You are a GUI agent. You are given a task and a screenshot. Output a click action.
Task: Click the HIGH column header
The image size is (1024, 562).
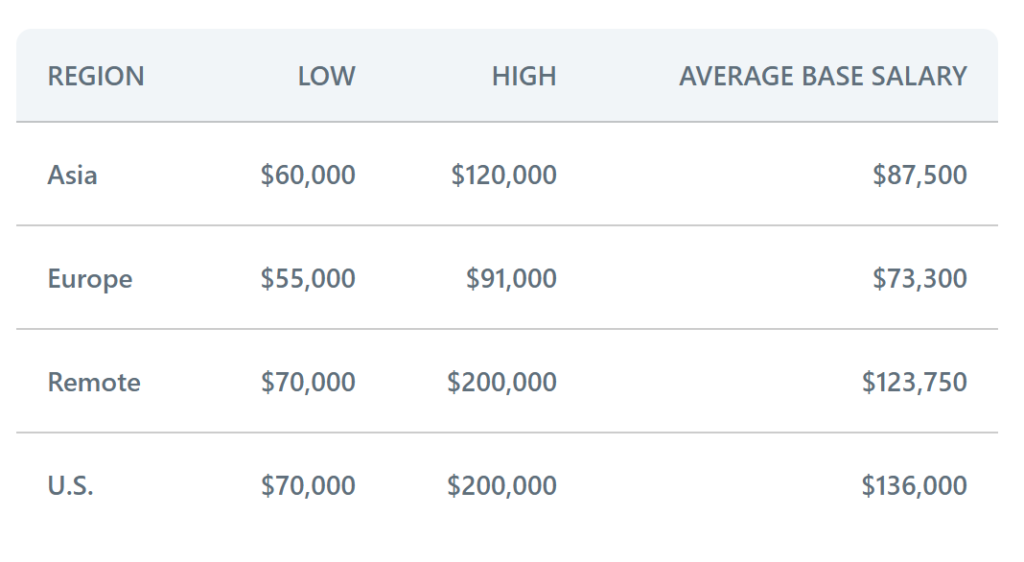tap(524, 76)
